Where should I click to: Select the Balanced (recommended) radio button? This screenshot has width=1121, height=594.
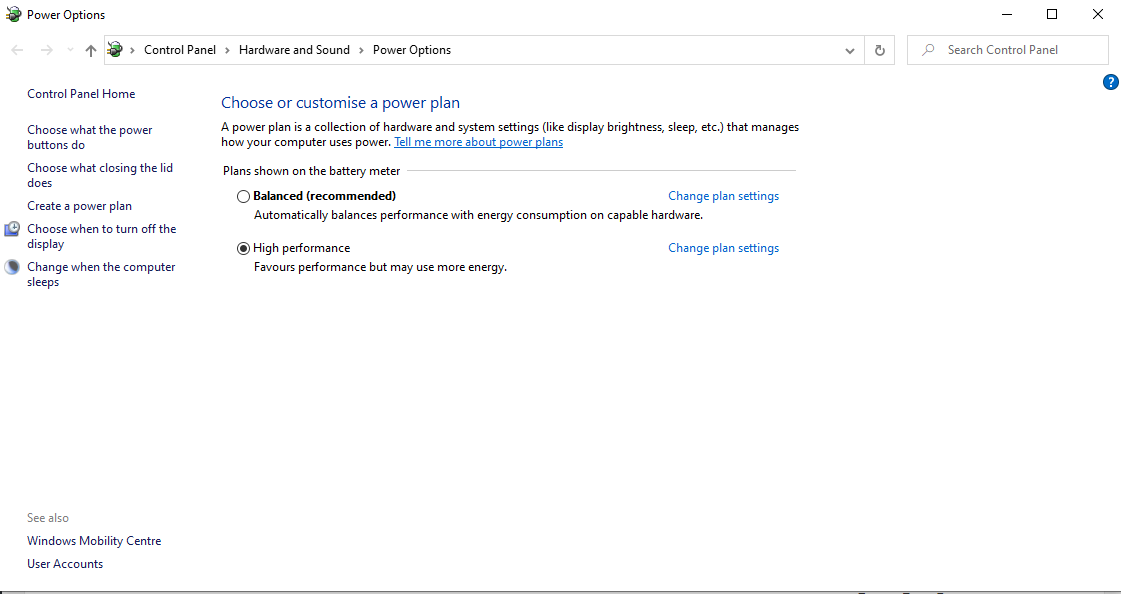pos(243,196)
